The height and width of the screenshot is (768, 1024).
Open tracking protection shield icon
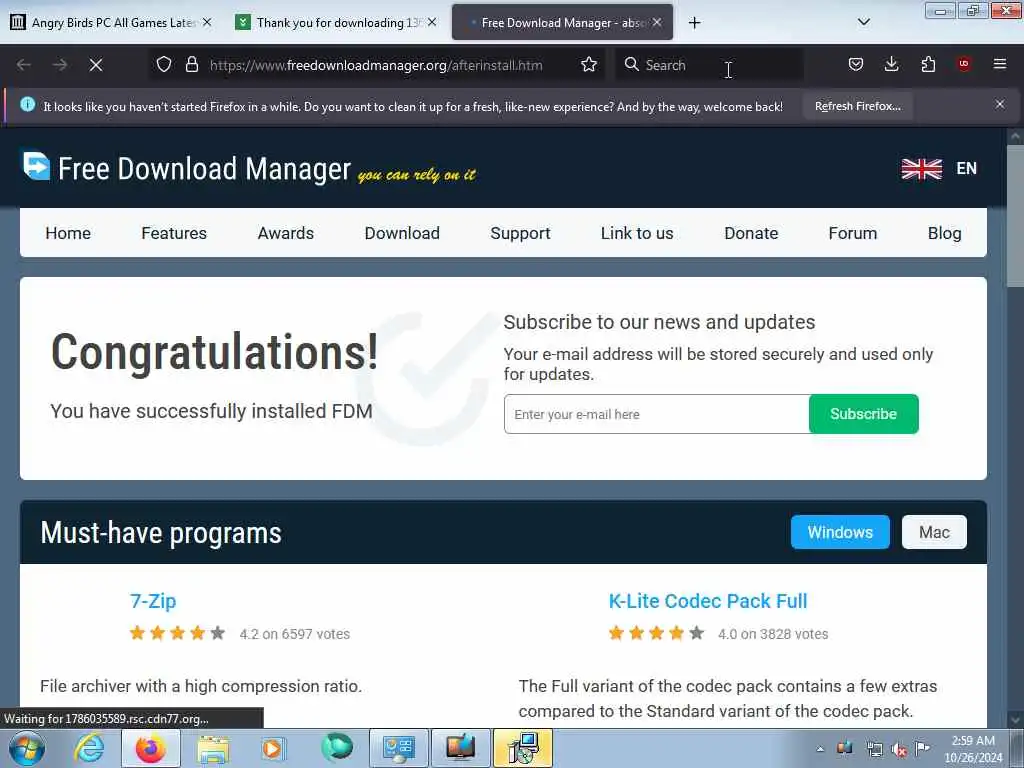click(x=164, y=65)
